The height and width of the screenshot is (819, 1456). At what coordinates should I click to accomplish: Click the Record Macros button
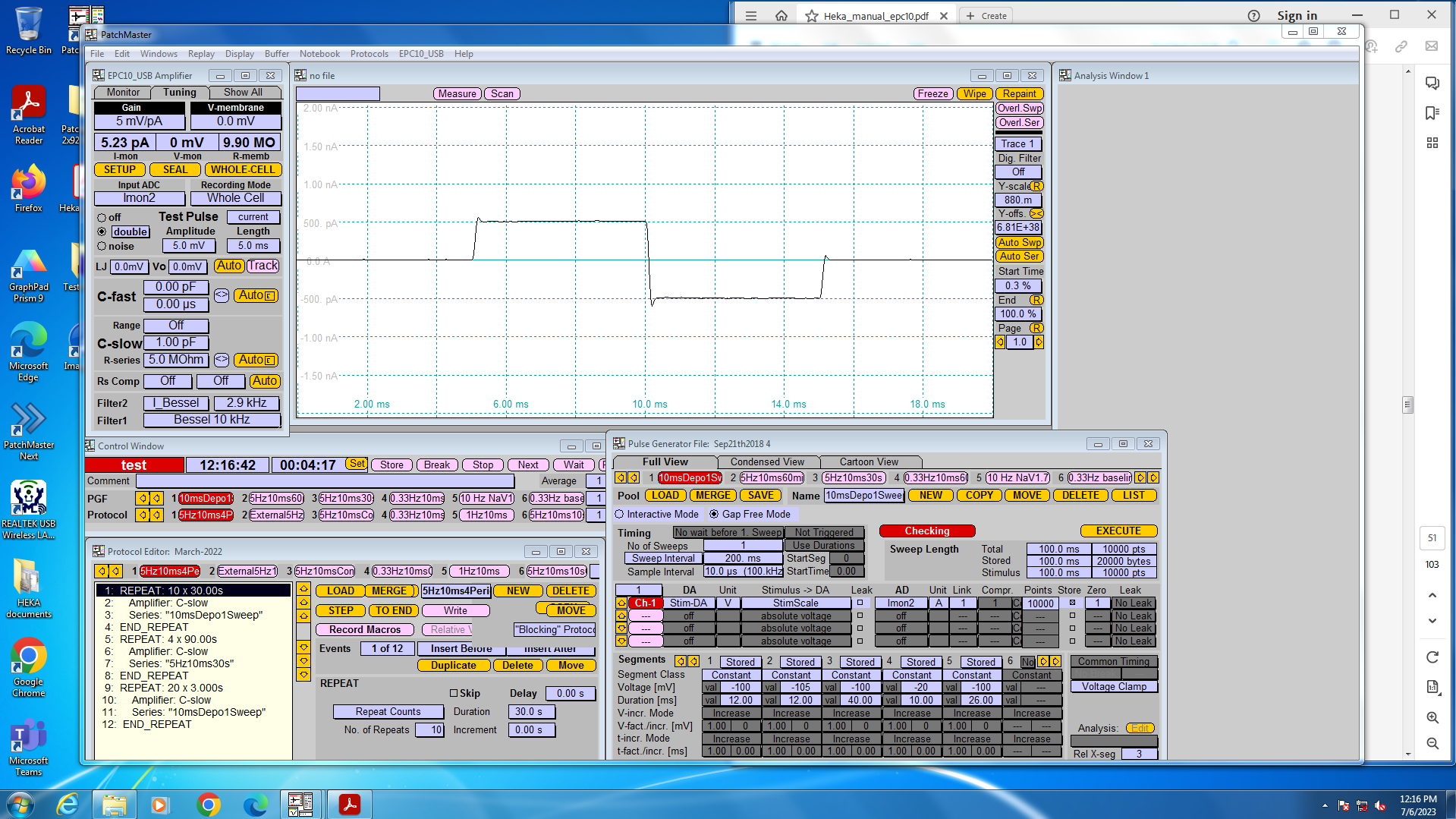point(365,630)
